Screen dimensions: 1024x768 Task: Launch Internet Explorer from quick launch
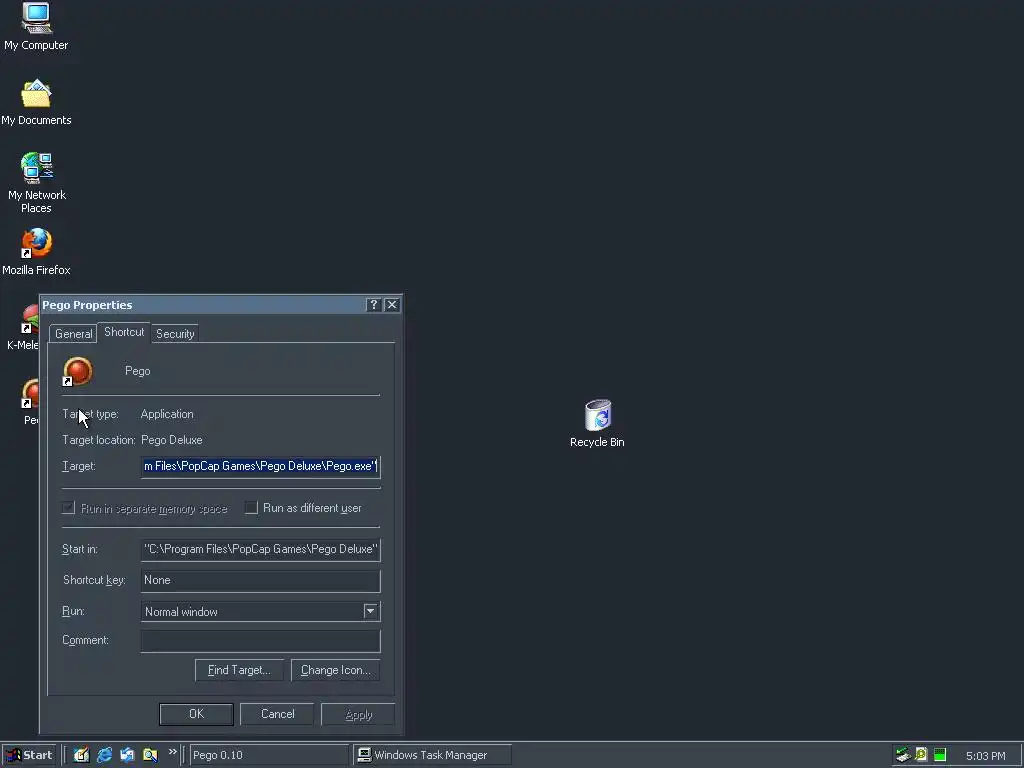point(104,755)
